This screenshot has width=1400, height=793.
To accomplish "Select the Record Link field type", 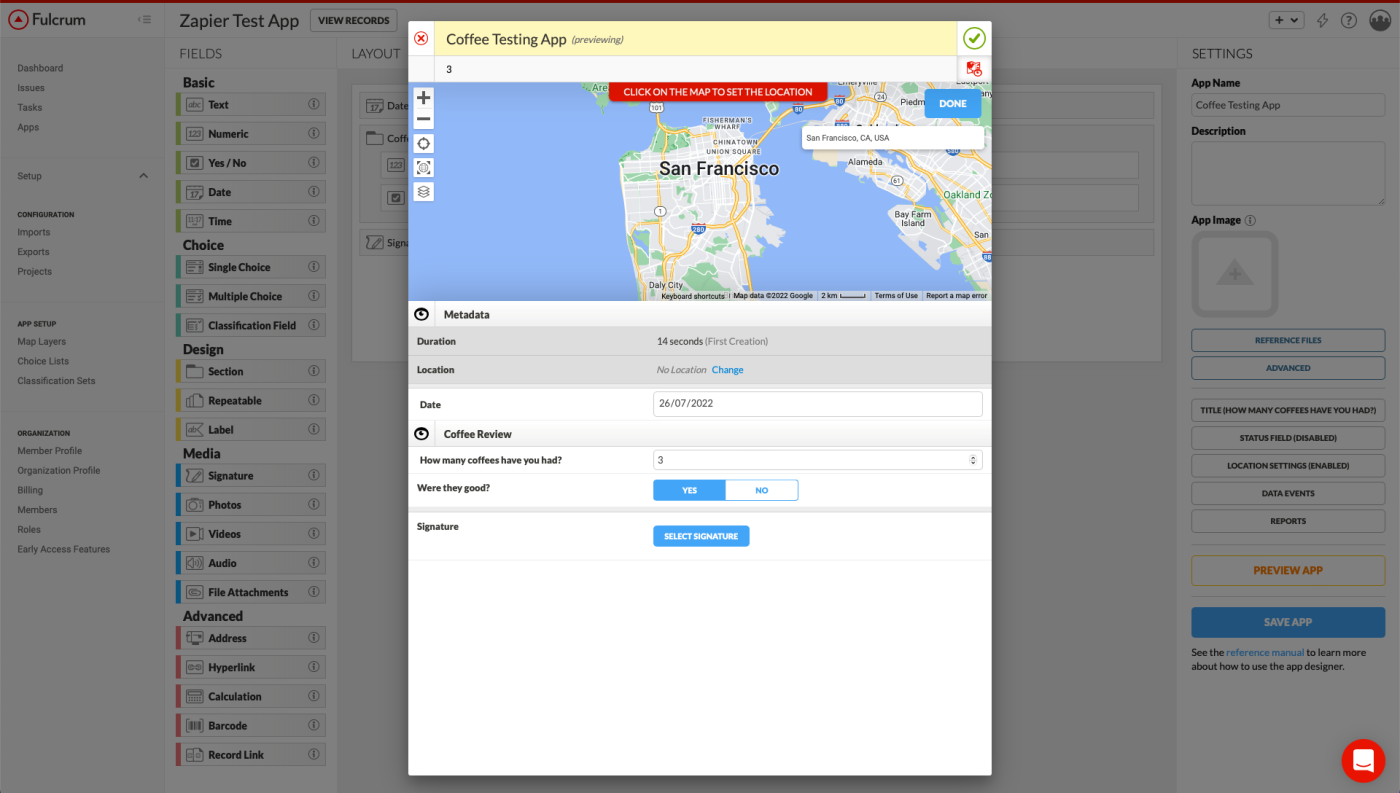I will pyautogui.click(x=251, y=755).
